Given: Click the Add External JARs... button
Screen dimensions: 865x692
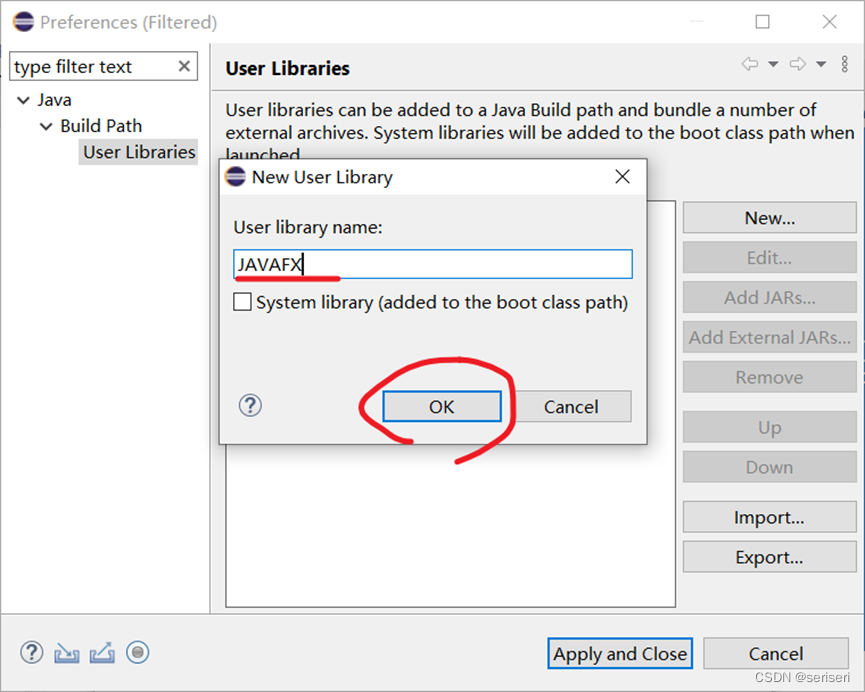Looking at the screenshot, I should click(x=770, y=337).
